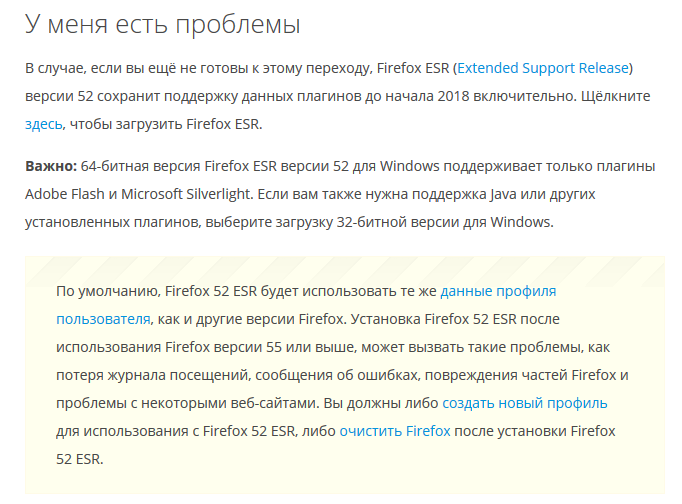Click the "здесь" download link

tap(44, 125)
